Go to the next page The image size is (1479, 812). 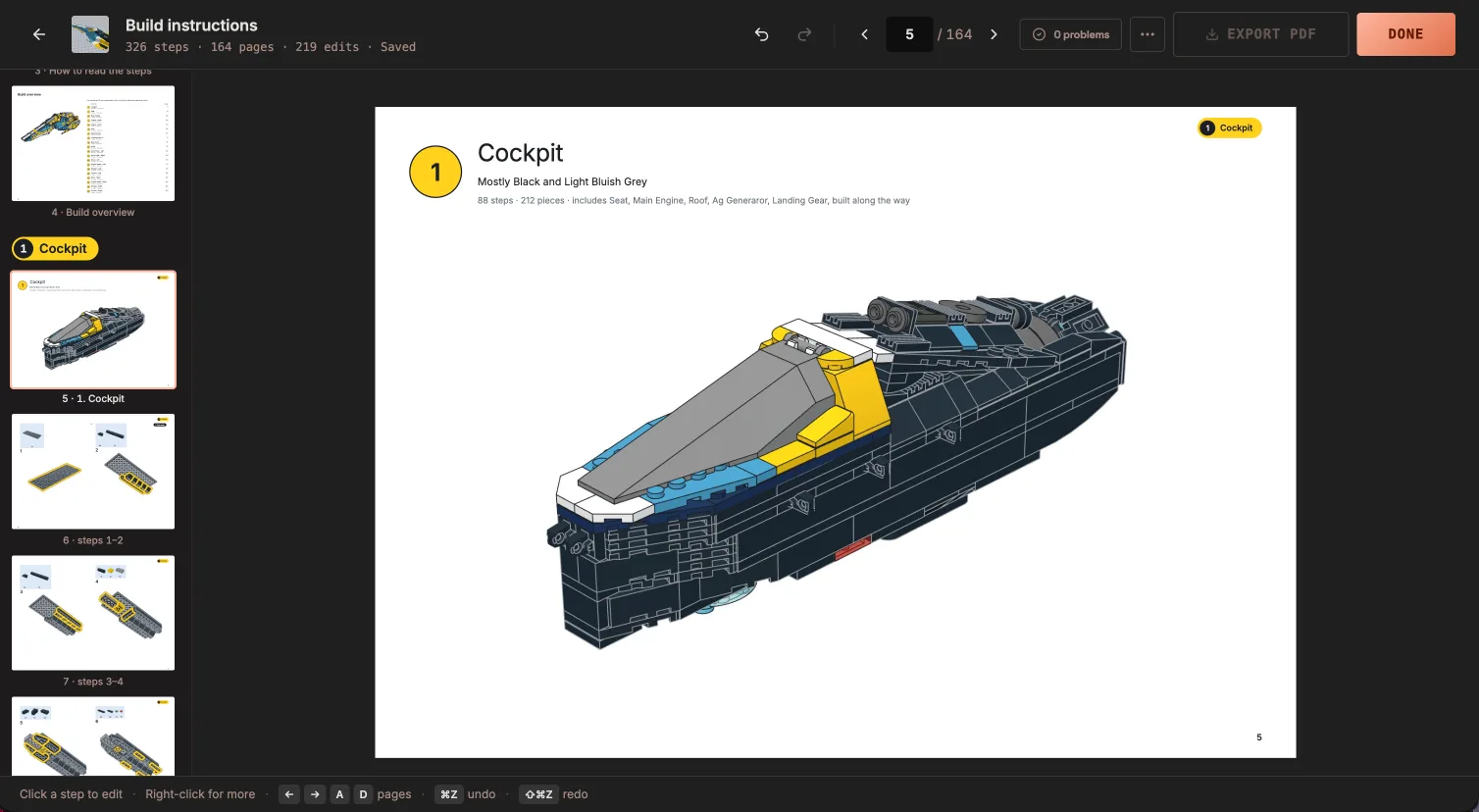tap(994, 34)
